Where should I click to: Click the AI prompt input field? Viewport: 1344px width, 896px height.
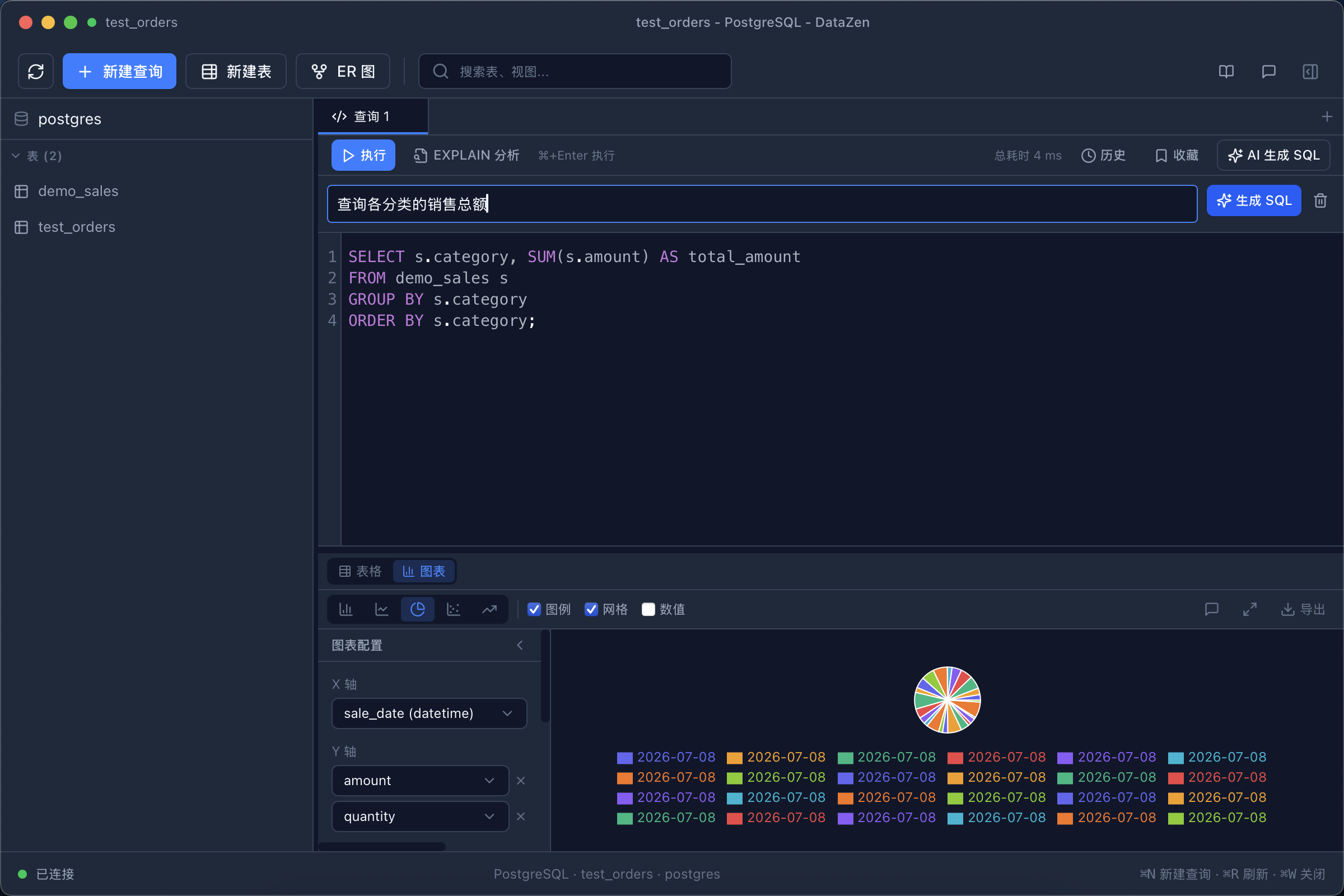pyautogui.click(x=762, y=204)
